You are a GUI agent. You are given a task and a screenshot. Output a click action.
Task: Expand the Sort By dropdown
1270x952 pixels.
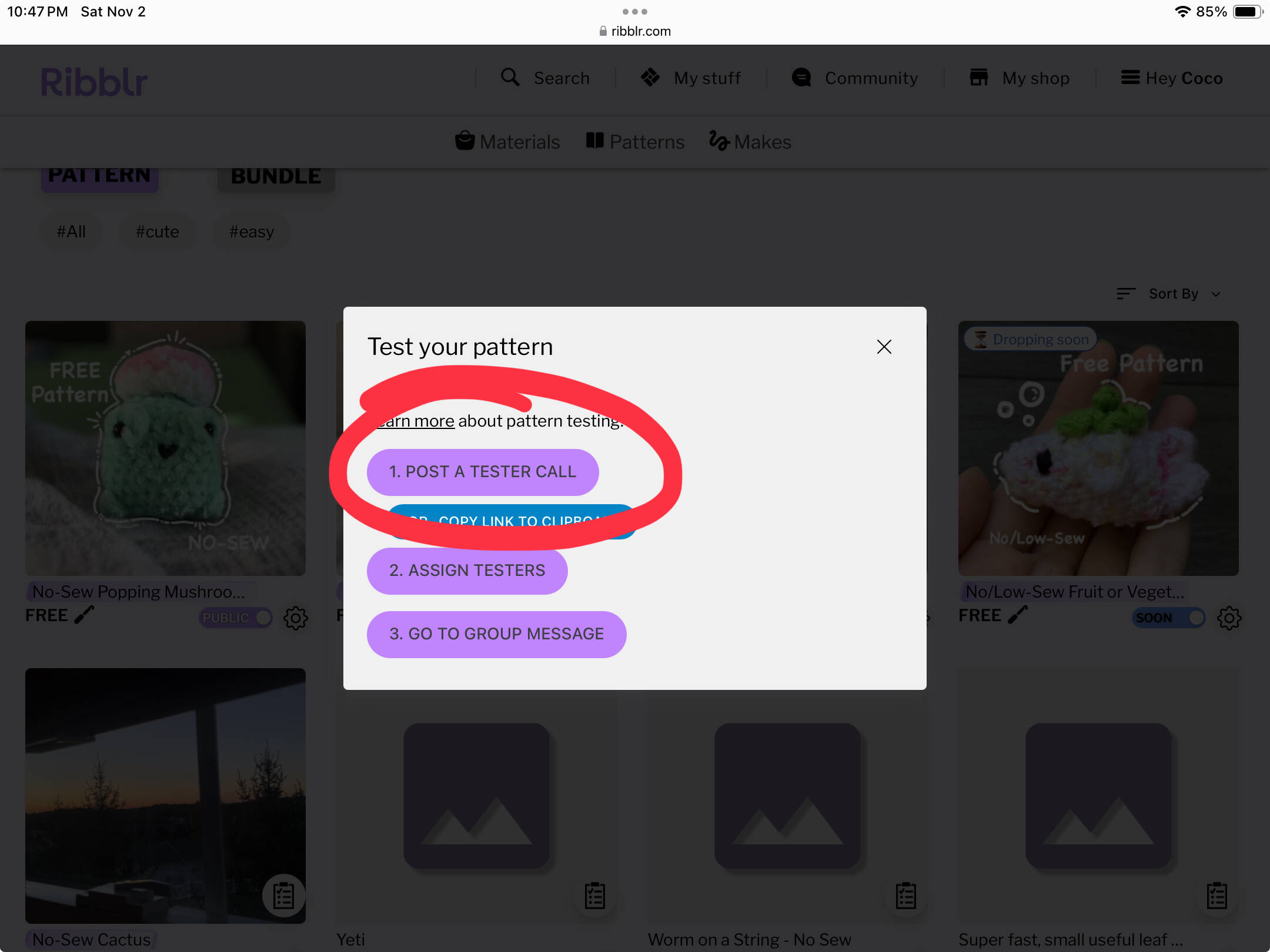point(1169,293)
